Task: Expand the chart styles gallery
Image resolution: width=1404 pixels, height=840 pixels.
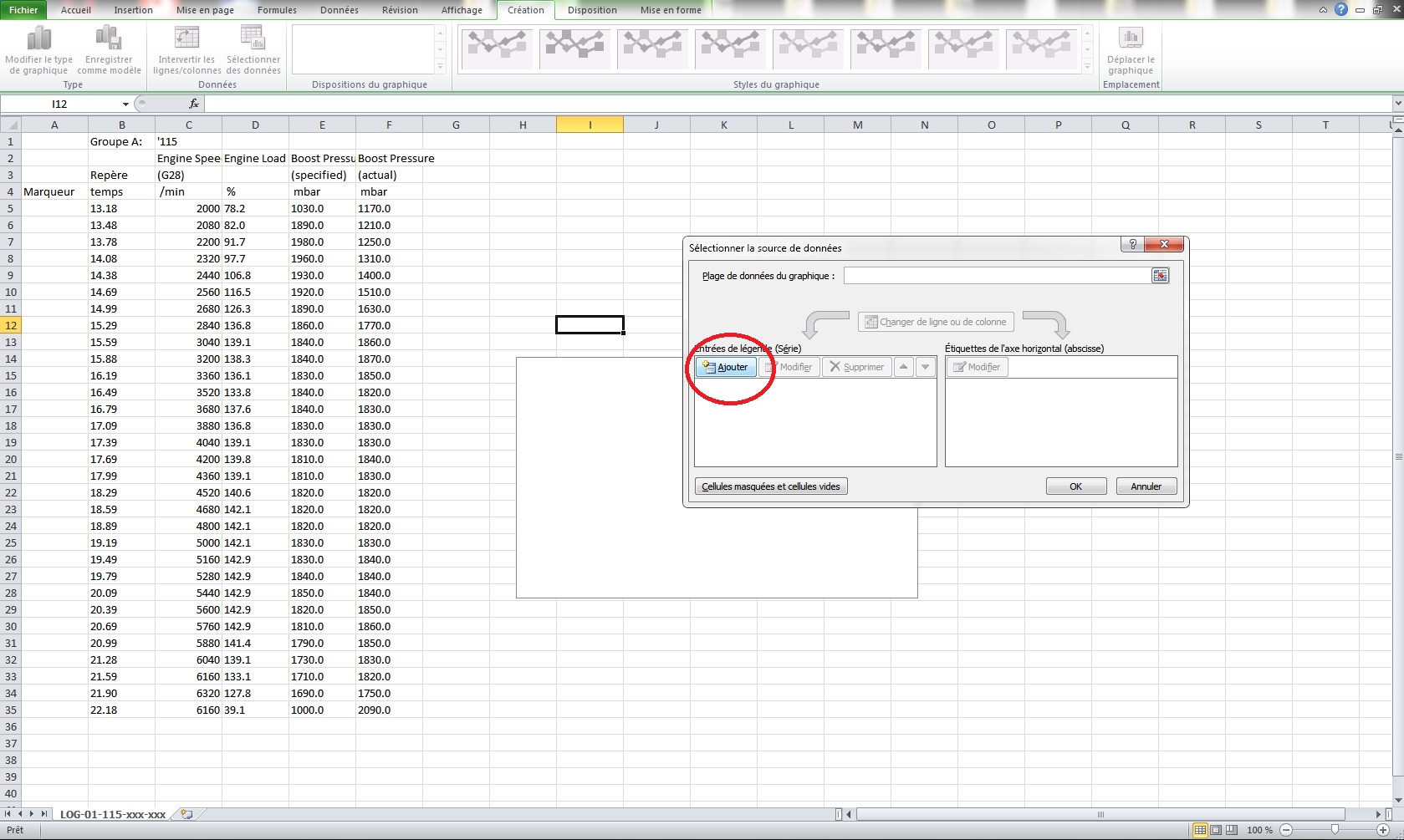Action: (1087, 67)
